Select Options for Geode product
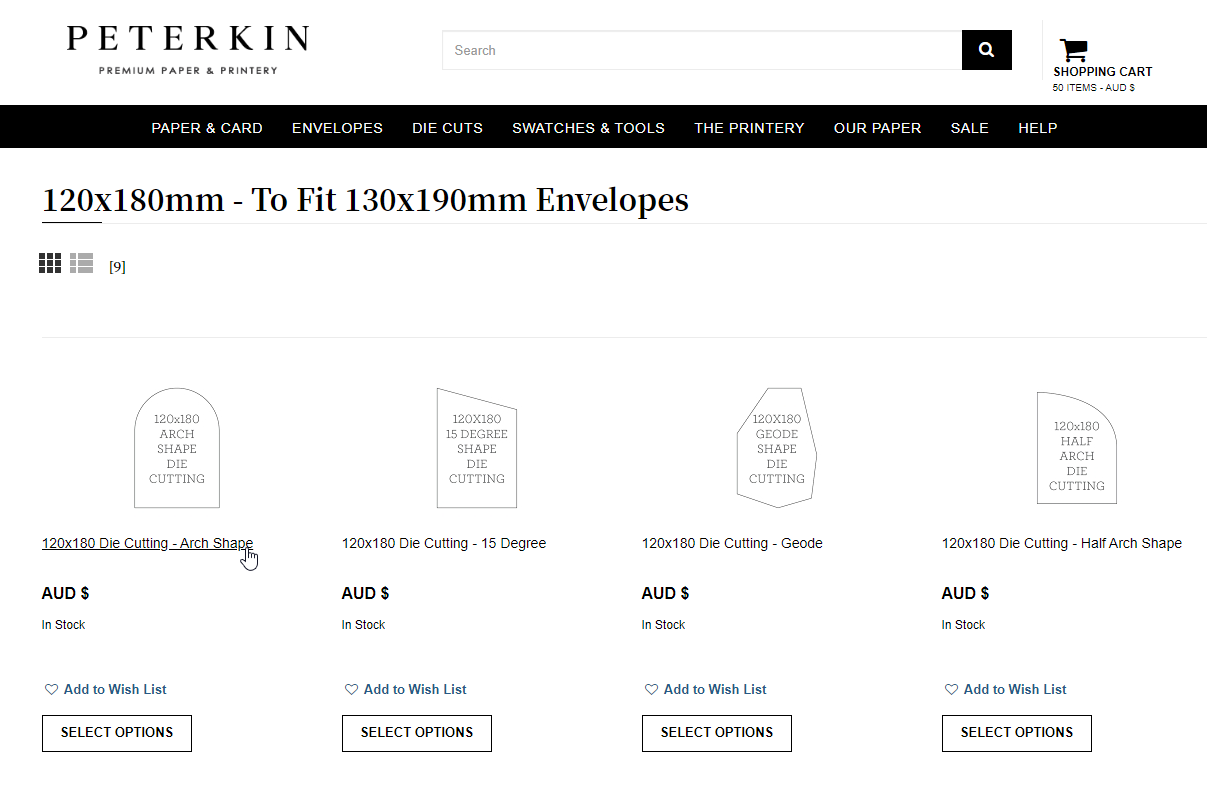1207x786 pixels. tap(717, 733)
